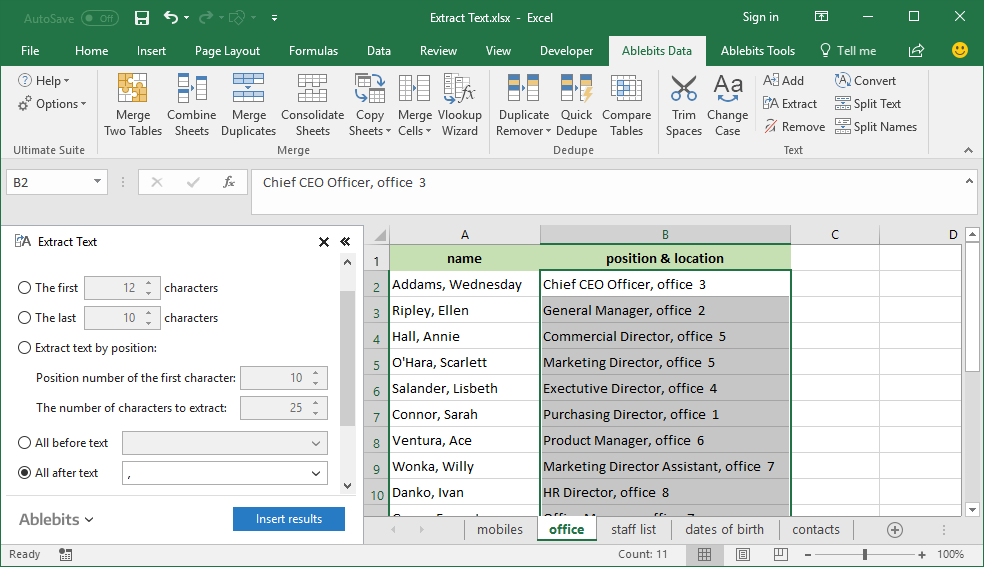Screen dimensions: 984x567
Task: Open the File tab
Action: click(30, 51)
